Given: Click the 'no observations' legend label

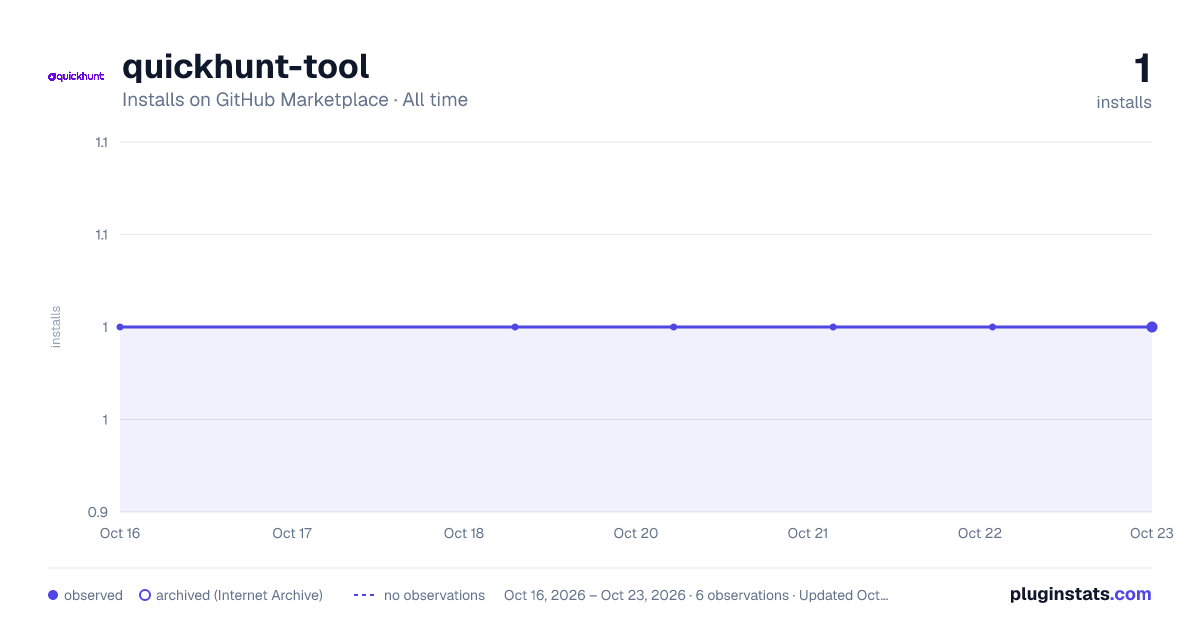Looking at the screenshot, I should [434, 595].
